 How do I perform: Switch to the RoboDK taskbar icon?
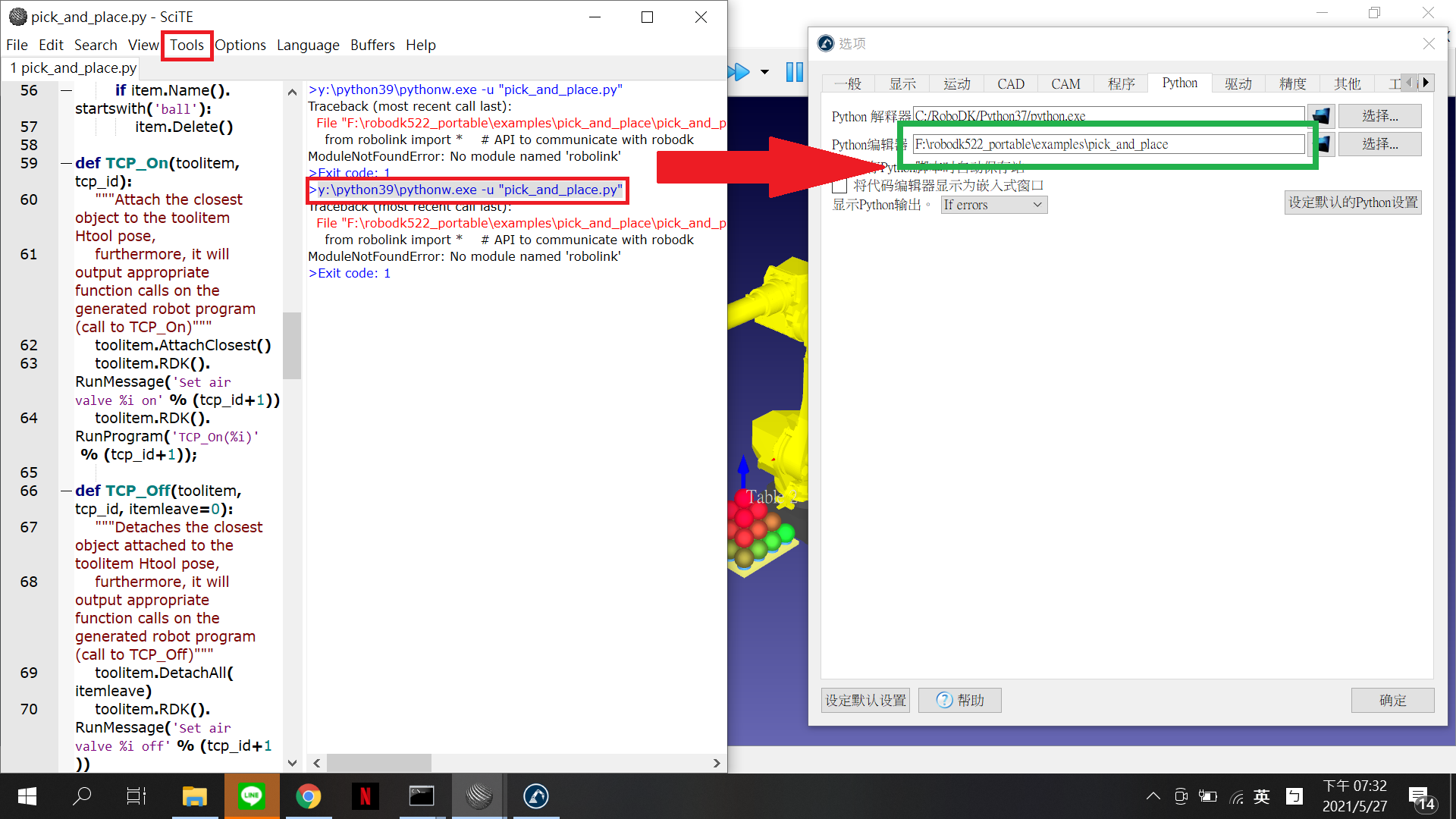535,796
